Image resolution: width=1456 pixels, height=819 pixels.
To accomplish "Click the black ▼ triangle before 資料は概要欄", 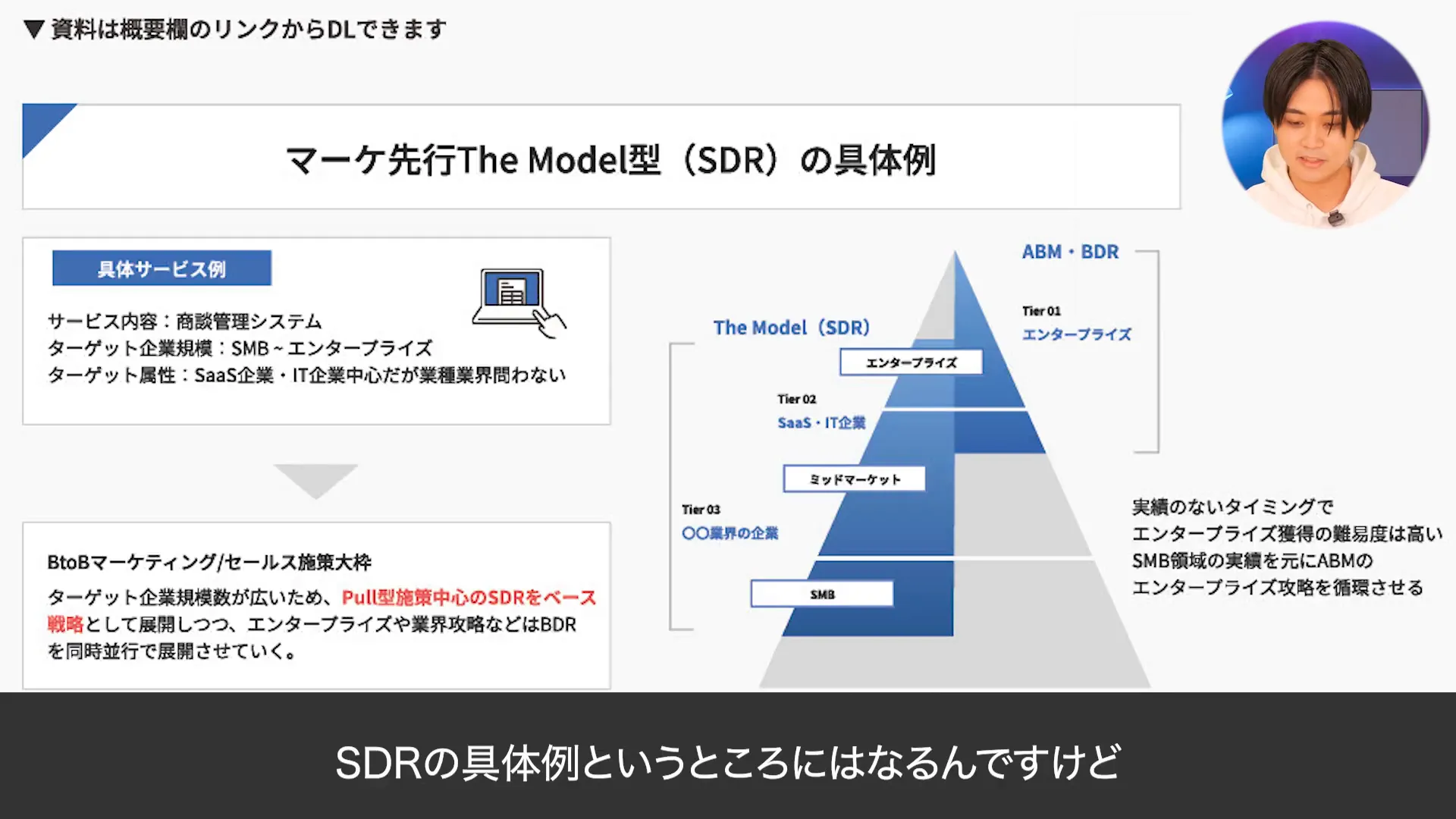I will pos(34,30).
